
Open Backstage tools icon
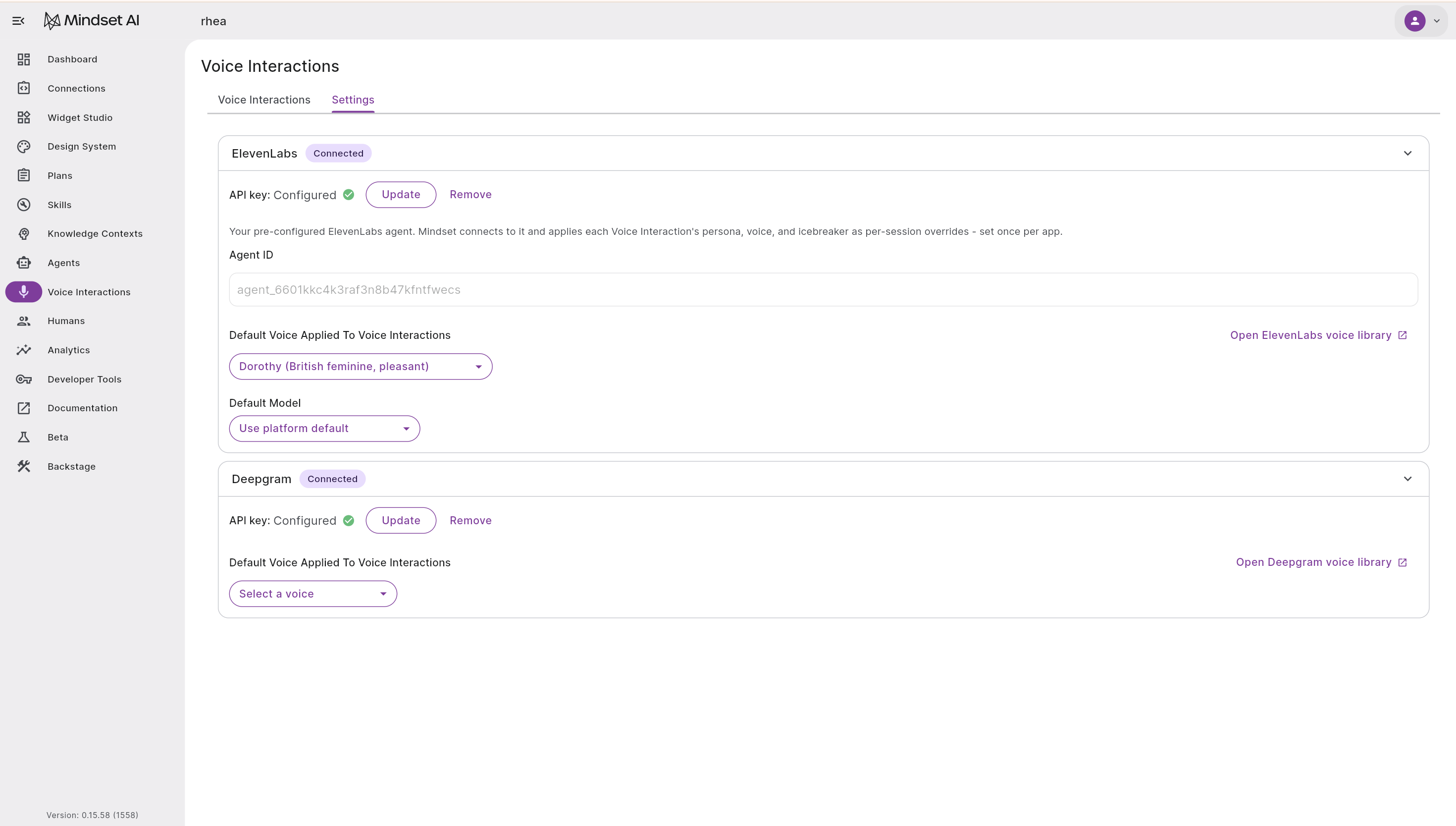pyautogui.click(x=23, y=466)
